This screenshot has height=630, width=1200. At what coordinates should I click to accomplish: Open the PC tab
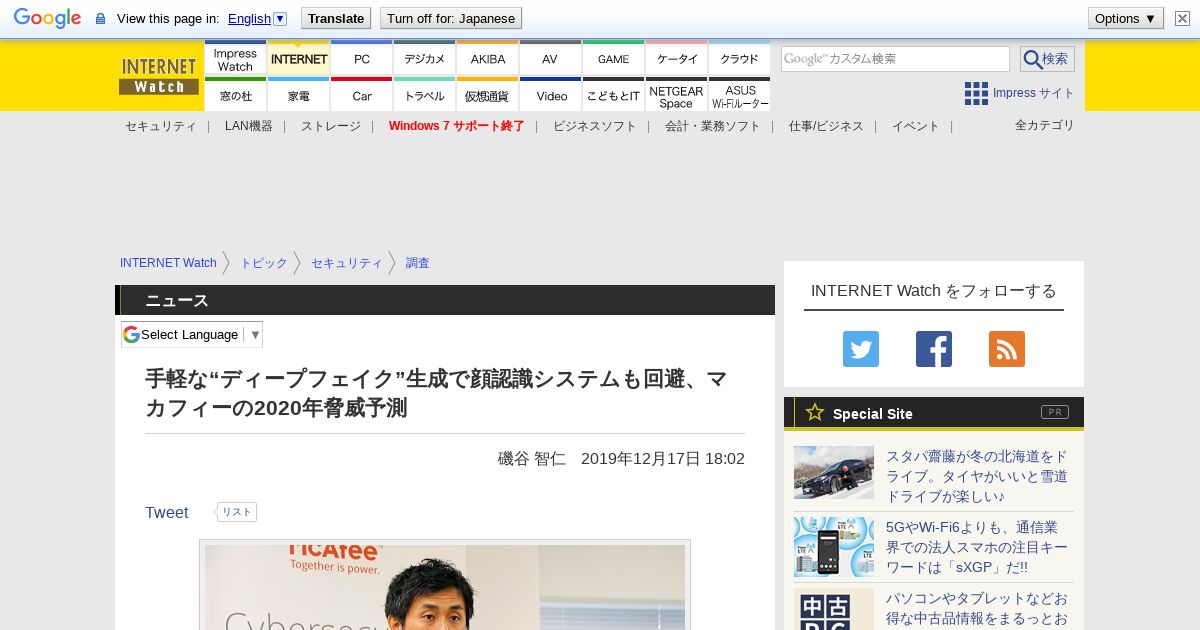click(x=361, y=59)
